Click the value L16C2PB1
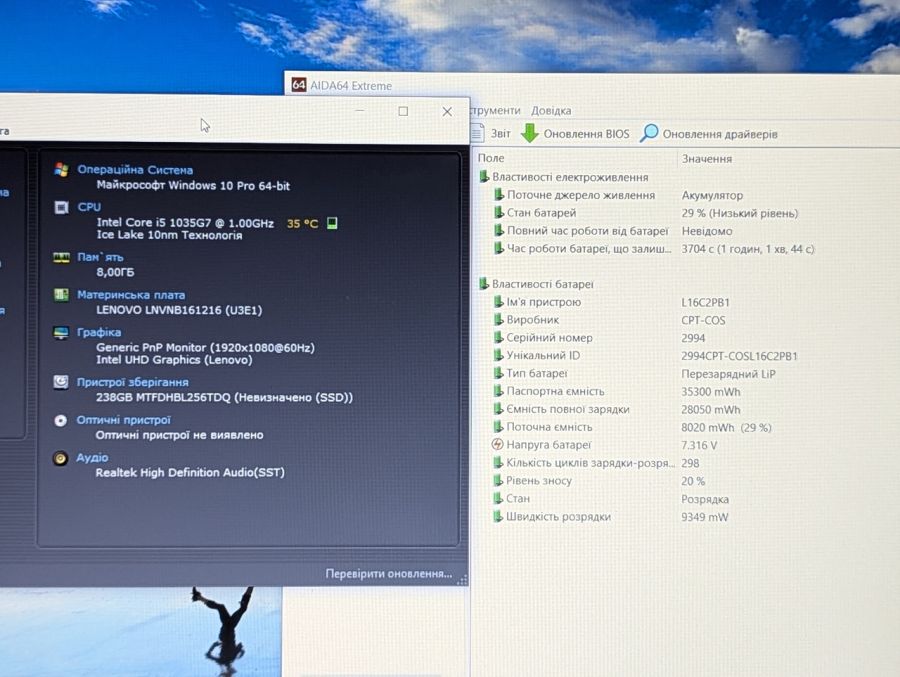Viewport: 900px width, 677px height. pos(705,302)
